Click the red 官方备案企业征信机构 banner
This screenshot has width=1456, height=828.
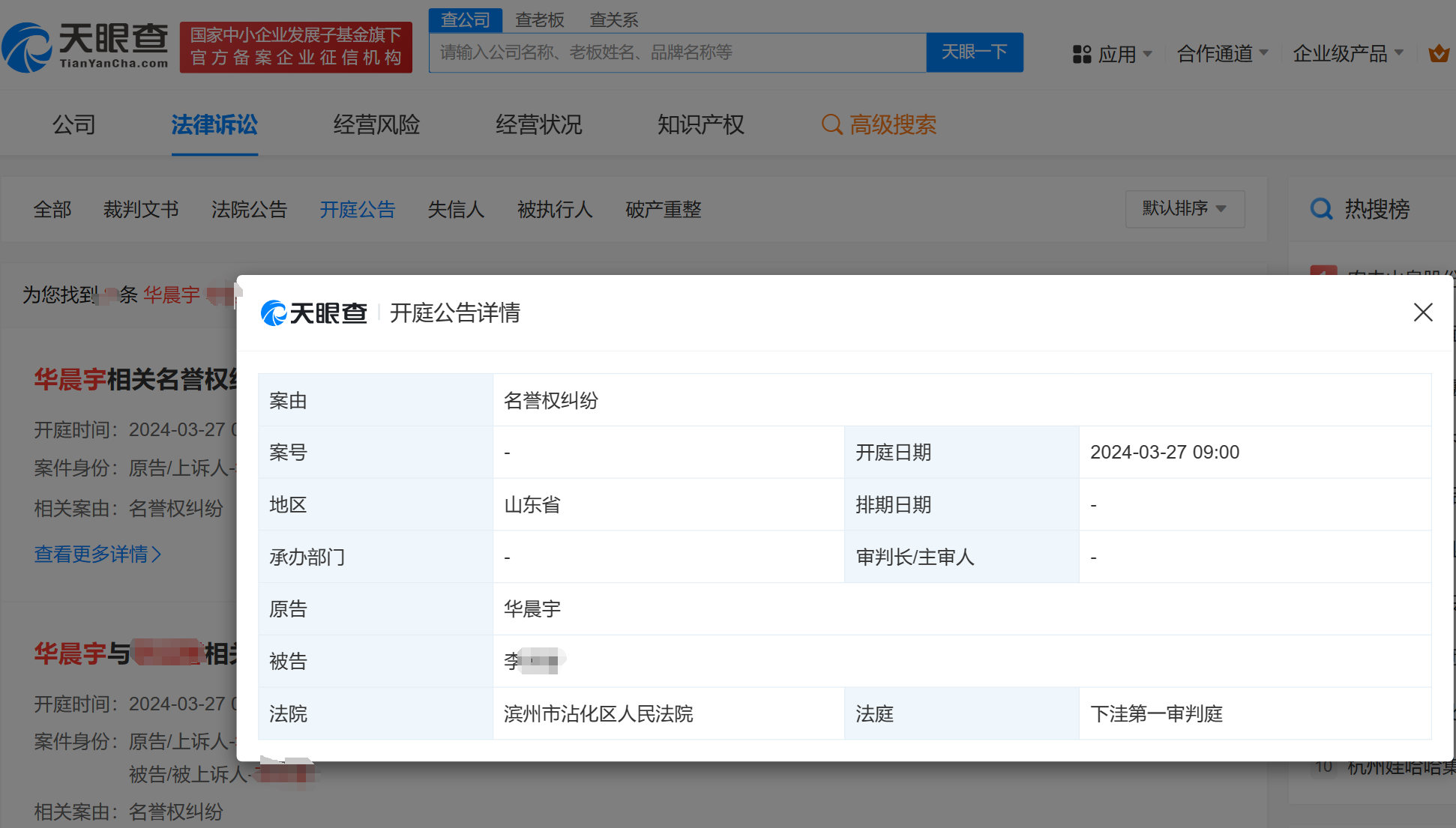[296, 46]
